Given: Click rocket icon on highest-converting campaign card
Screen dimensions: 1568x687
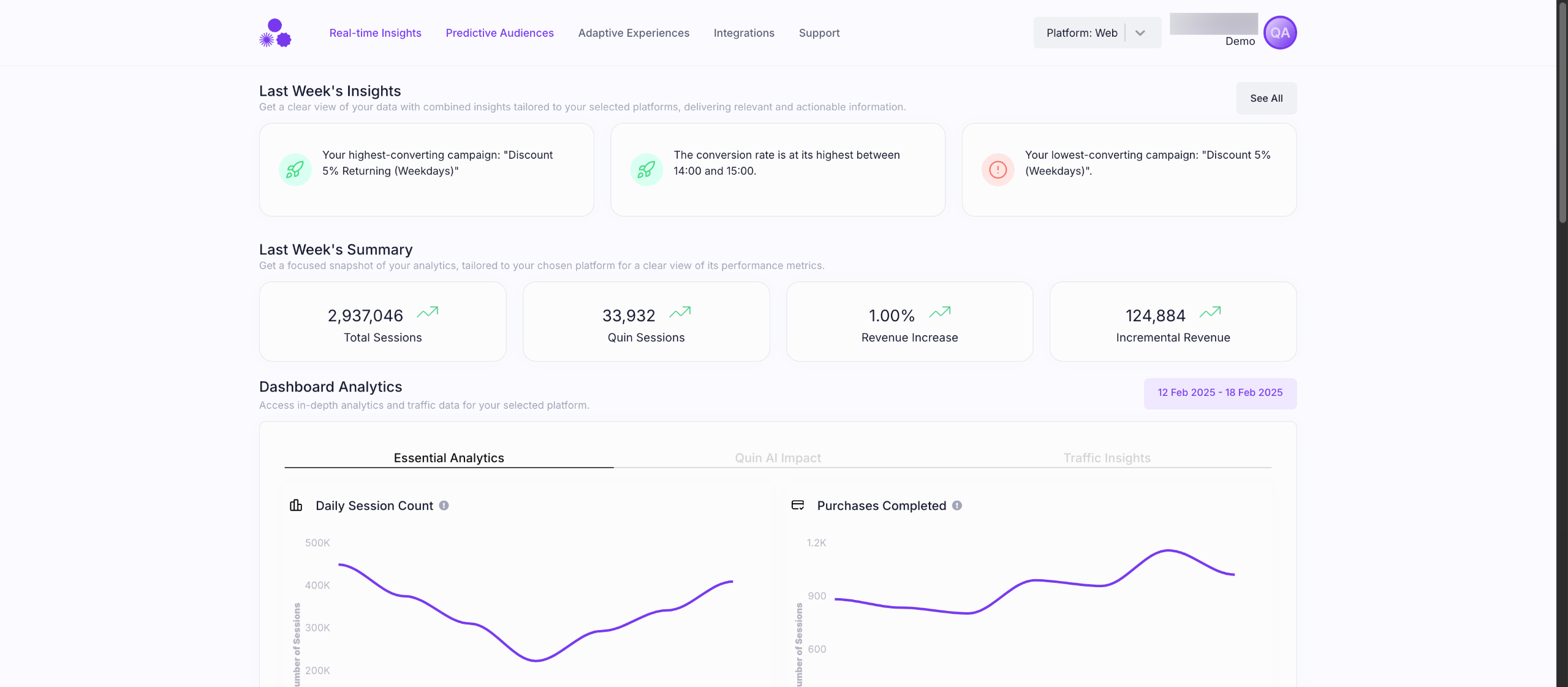Looking at the screenshot, I should pyautogui.click(x=295, y=170).
